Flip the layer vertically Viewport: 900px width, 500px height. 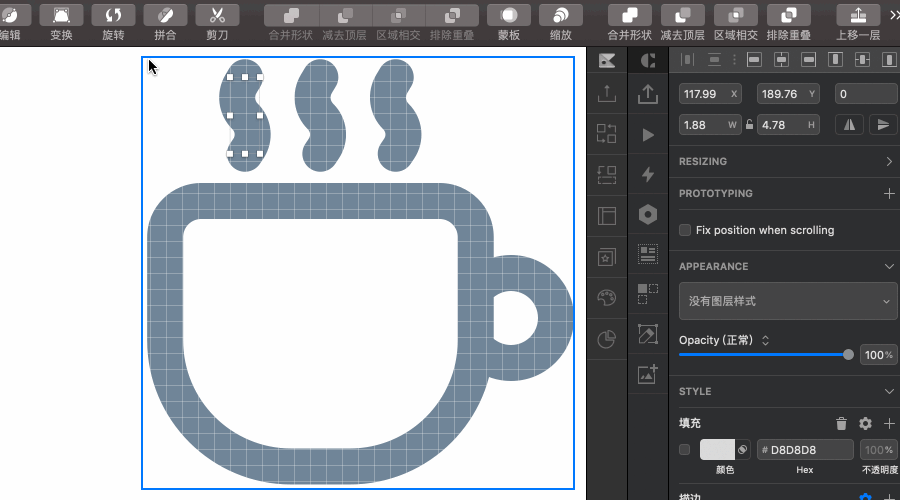[883, 125]
